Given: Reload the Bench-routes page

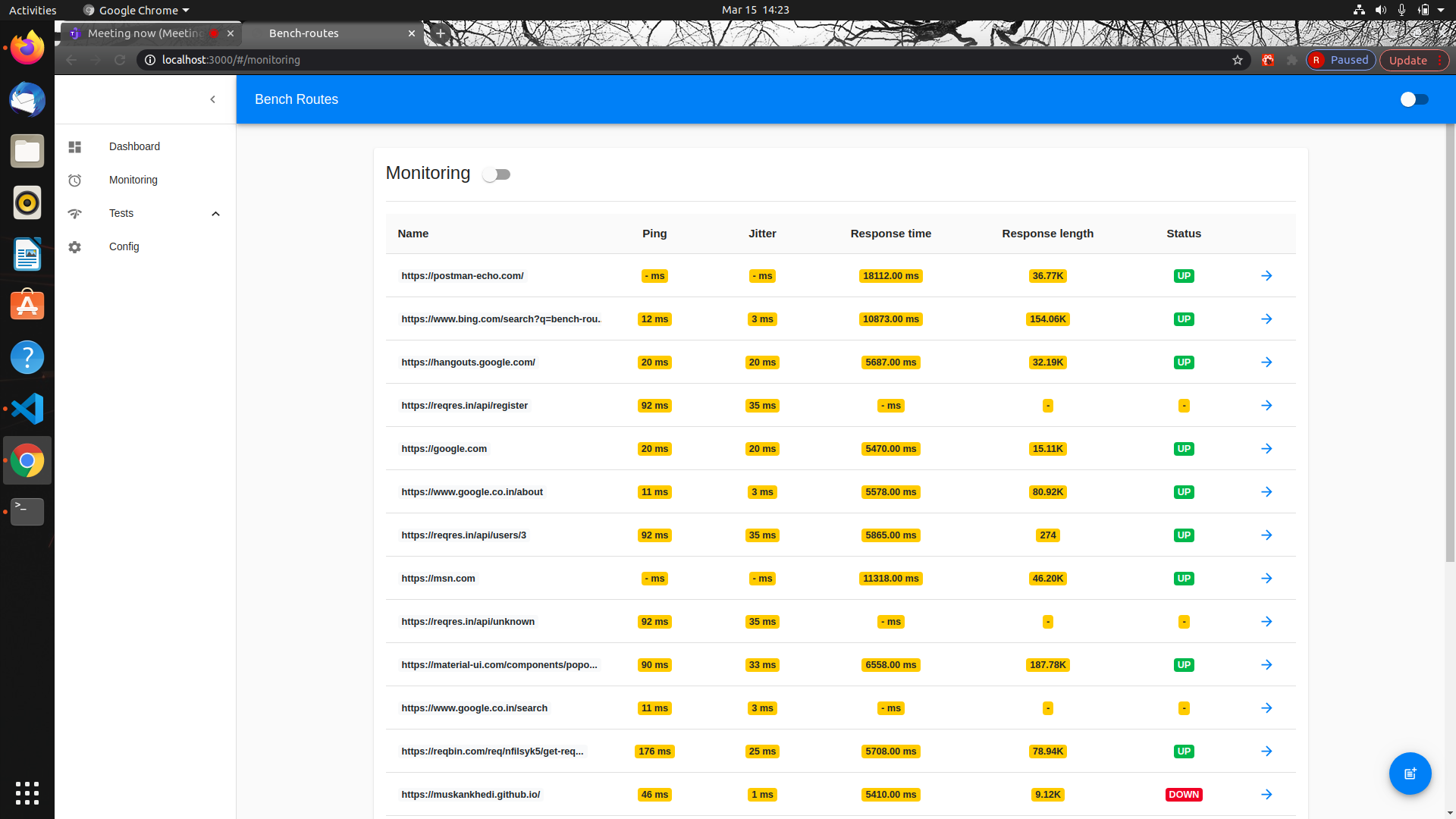Looking at the screenshot, I should 120,60.
